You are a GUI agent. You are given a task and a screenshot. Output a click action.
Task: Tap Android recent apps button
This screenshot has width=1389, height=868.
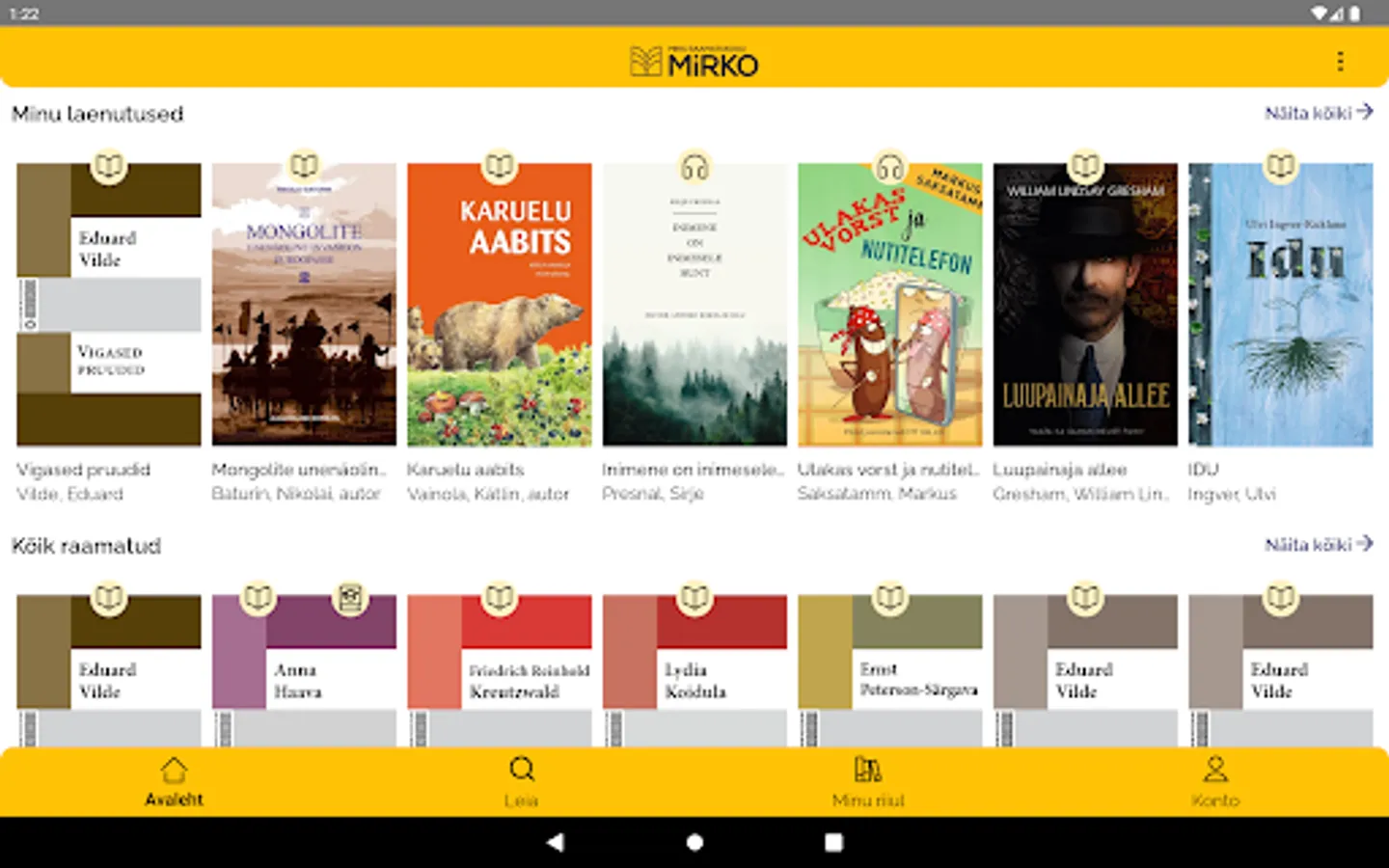click(834, 842)
